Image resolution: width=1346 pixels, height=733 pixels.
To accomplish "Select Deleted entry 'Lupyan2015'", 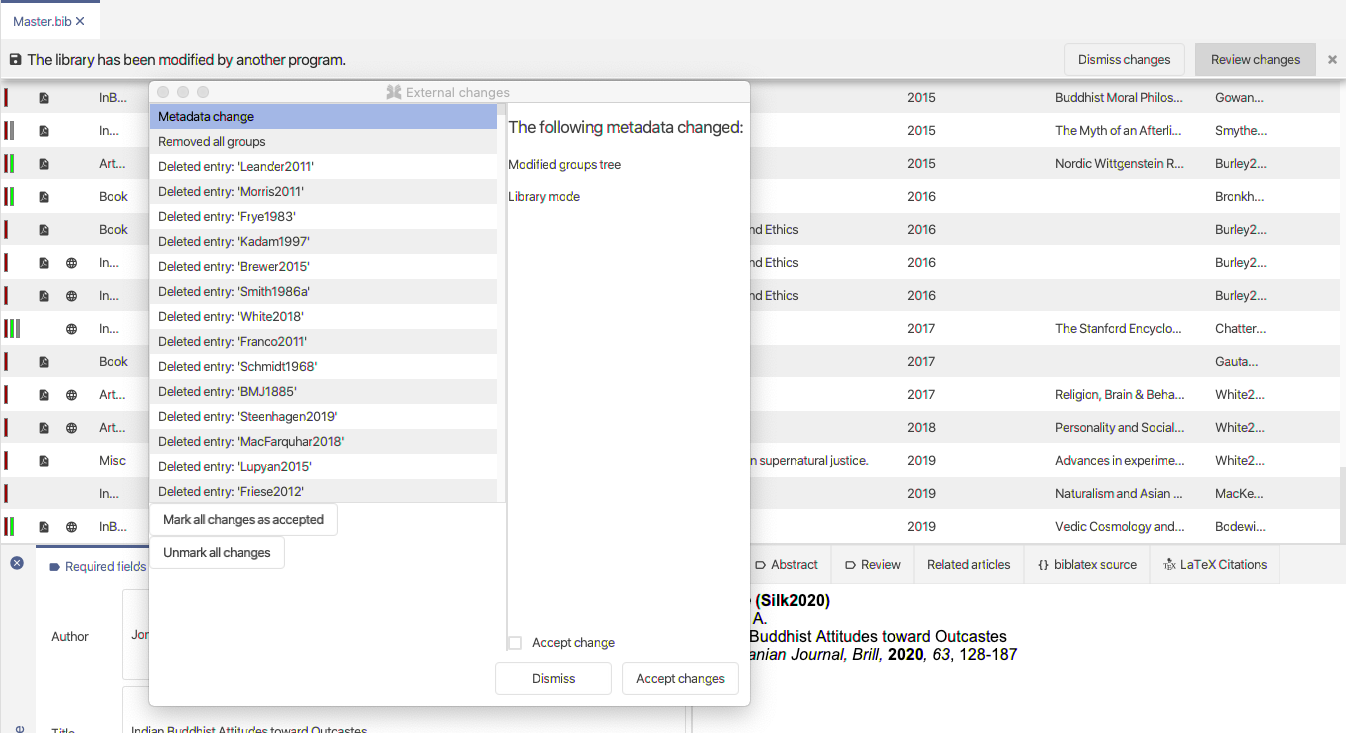I will pos(323,467).
